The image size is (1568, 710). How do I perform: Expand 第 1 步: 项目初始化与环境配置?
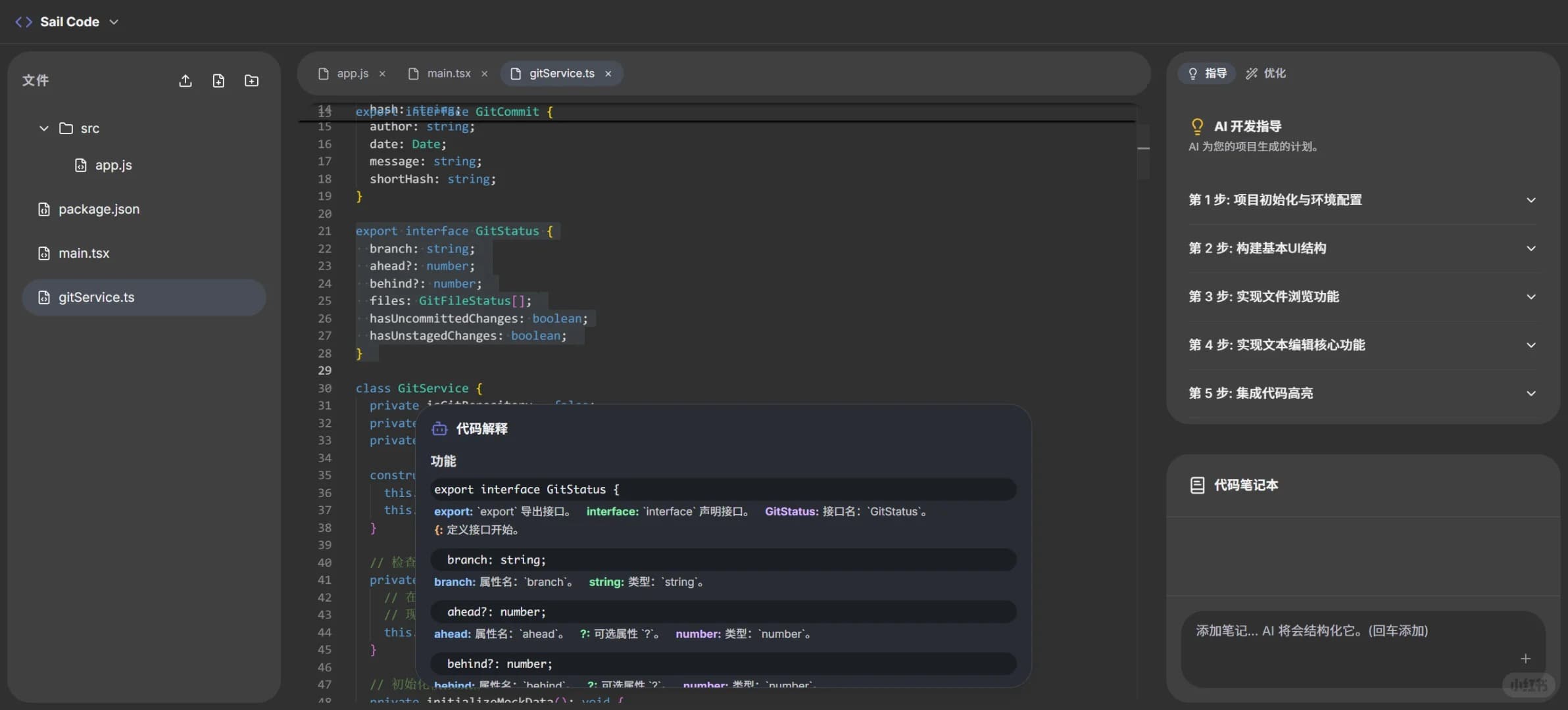tap(1363, 200)
